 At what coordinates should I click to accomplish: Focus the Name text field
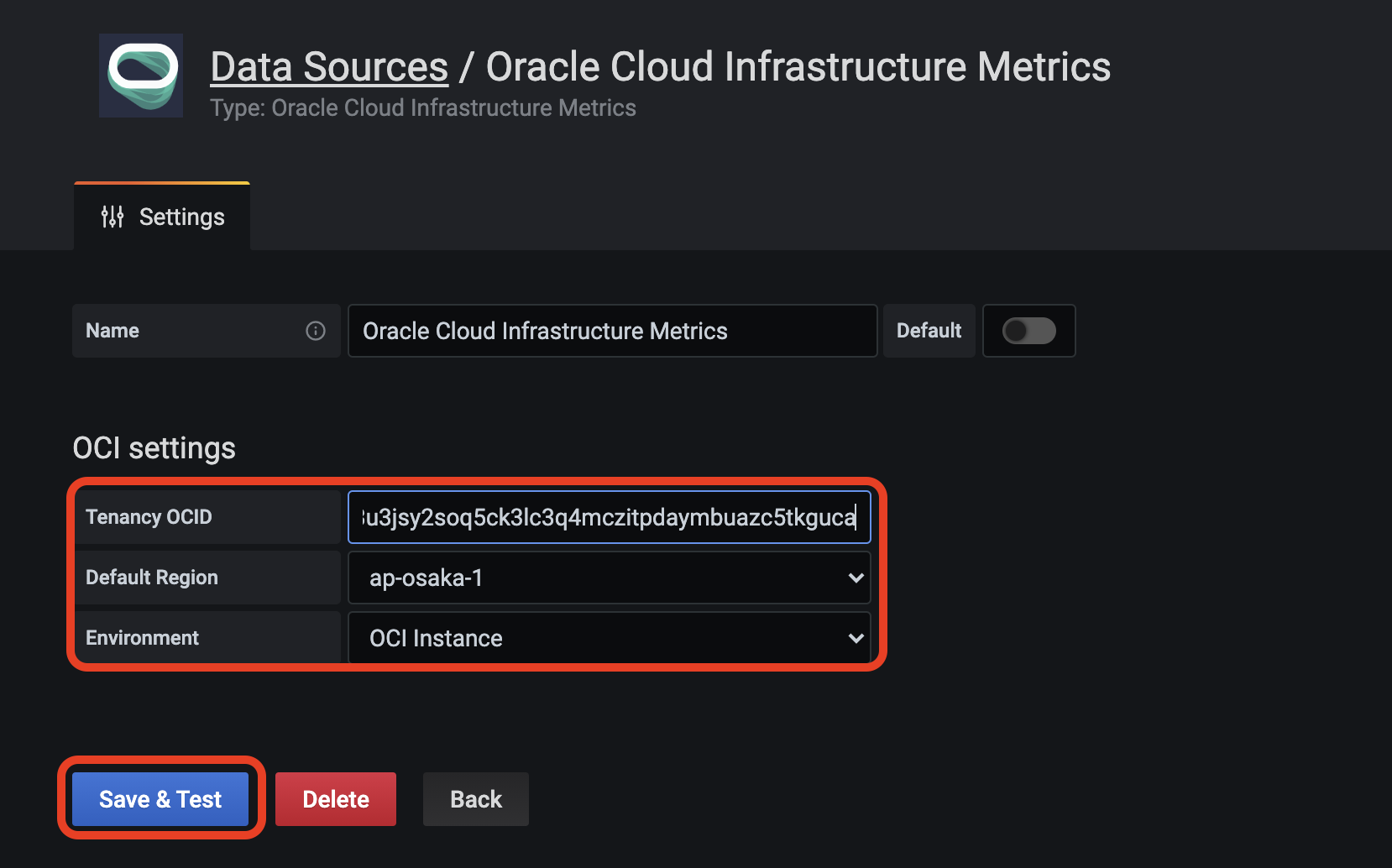pyautogui.click(x=611, y=331)
